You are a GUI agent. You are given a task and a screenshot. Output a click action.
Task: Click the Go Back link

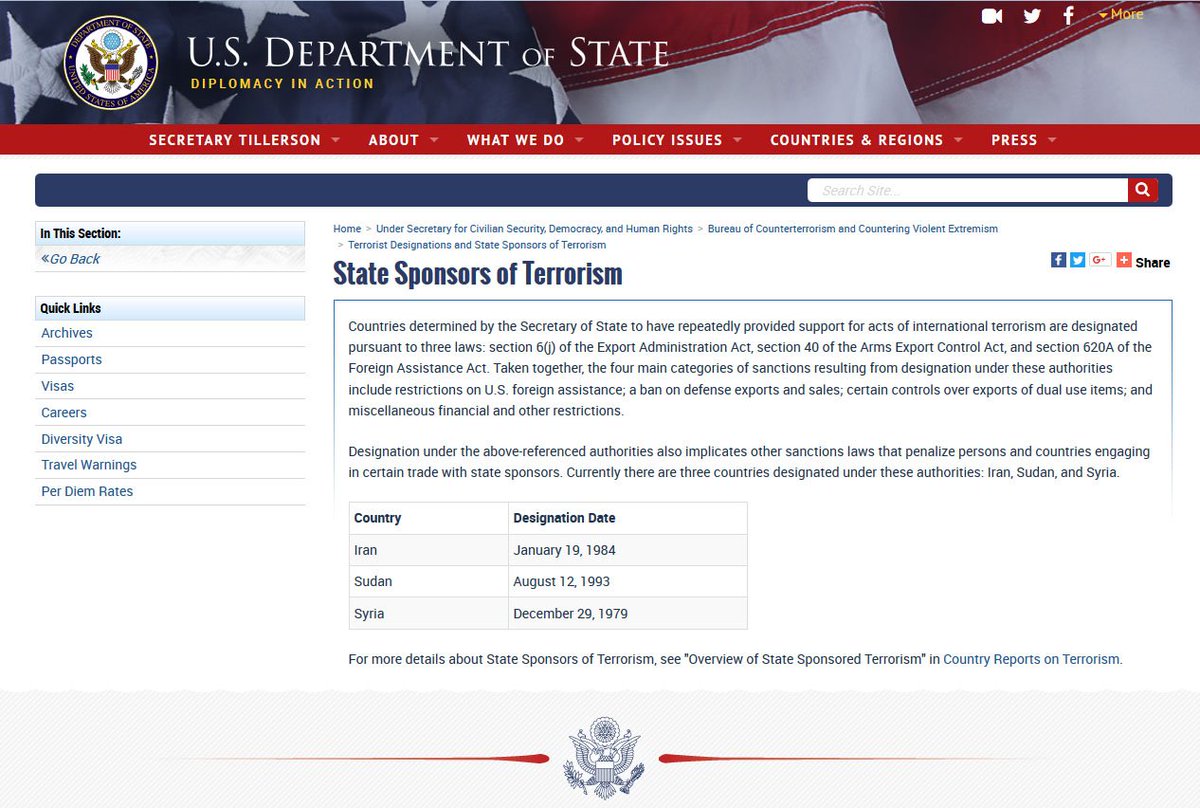70,259
